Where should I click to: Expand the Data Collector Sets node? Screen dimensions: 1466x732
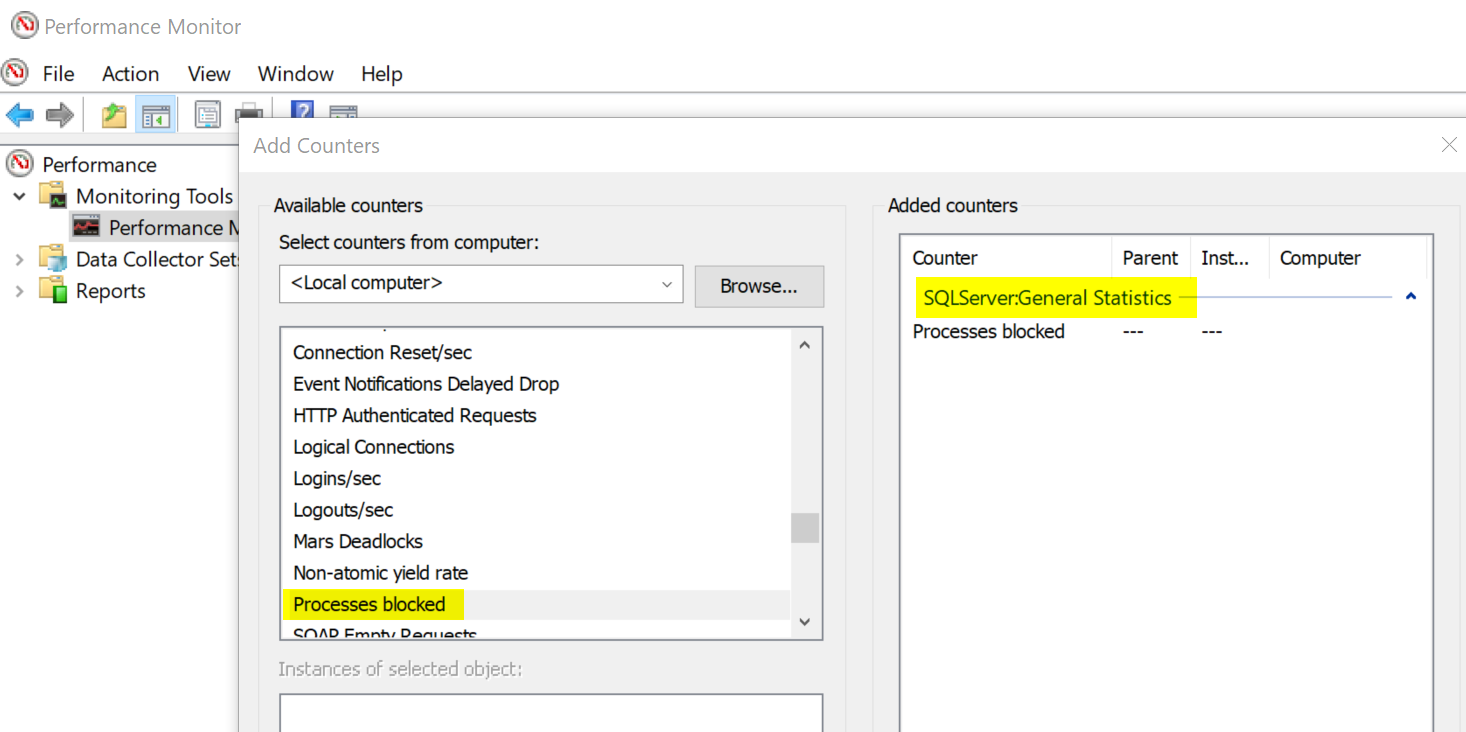click(x=19, y=259)
